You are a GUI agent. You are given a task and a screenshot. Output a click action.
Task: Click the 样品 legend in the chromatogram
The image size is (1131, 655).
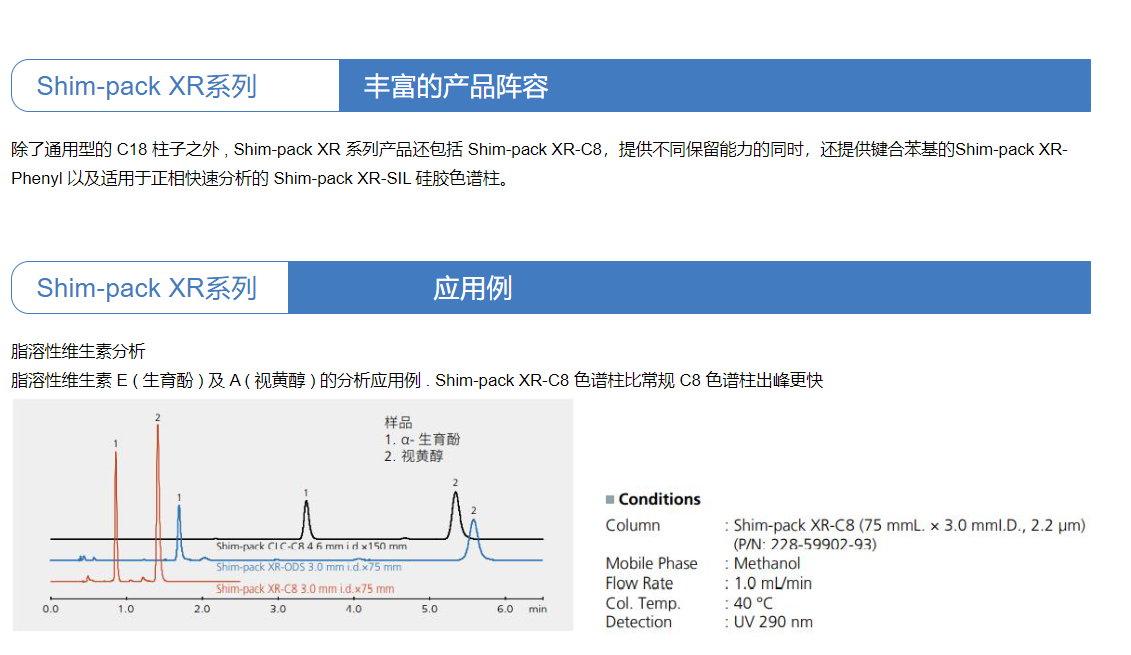[398, 423]
